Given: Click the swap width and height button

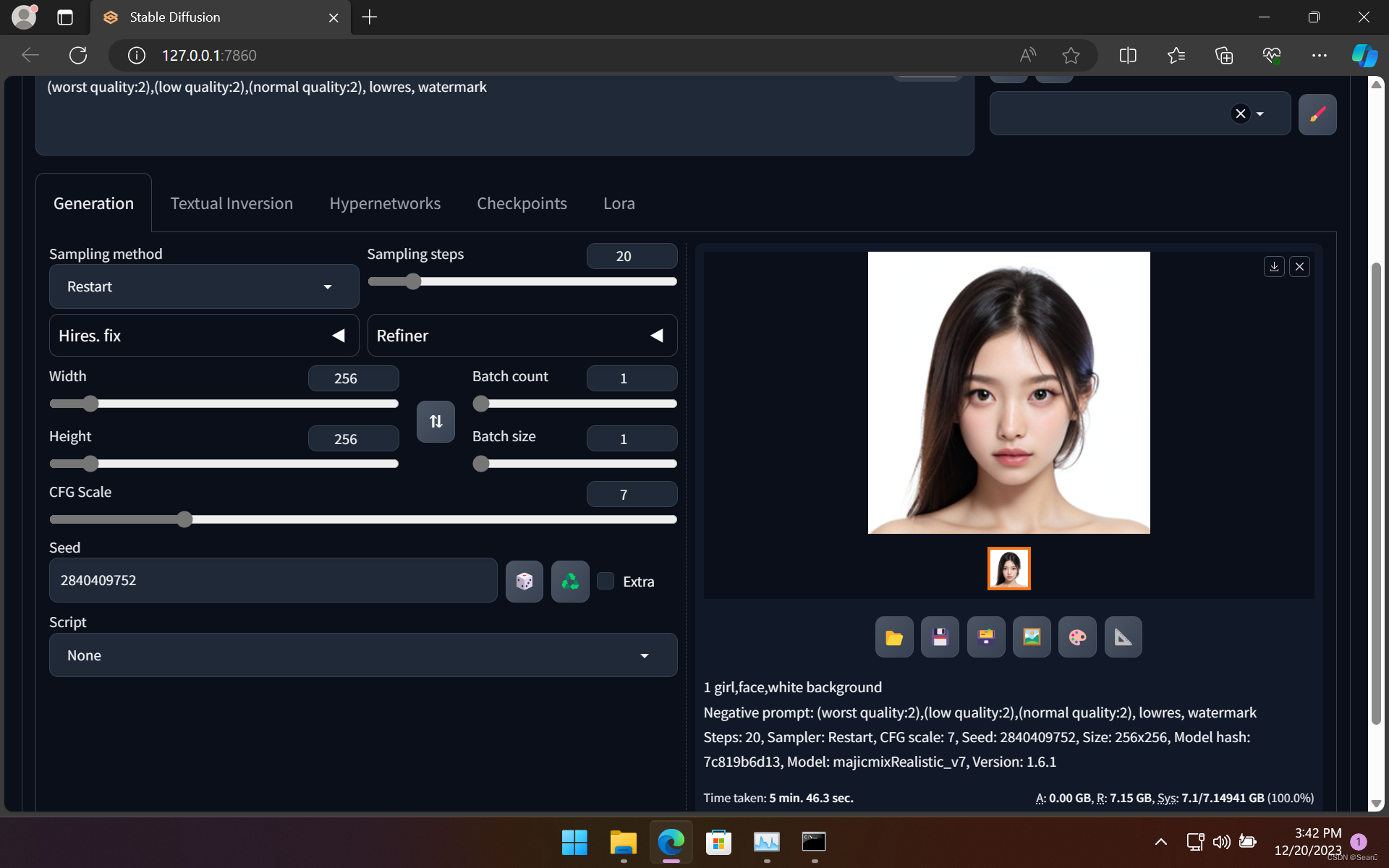Looking at the screenshot, I should (436, 421).
